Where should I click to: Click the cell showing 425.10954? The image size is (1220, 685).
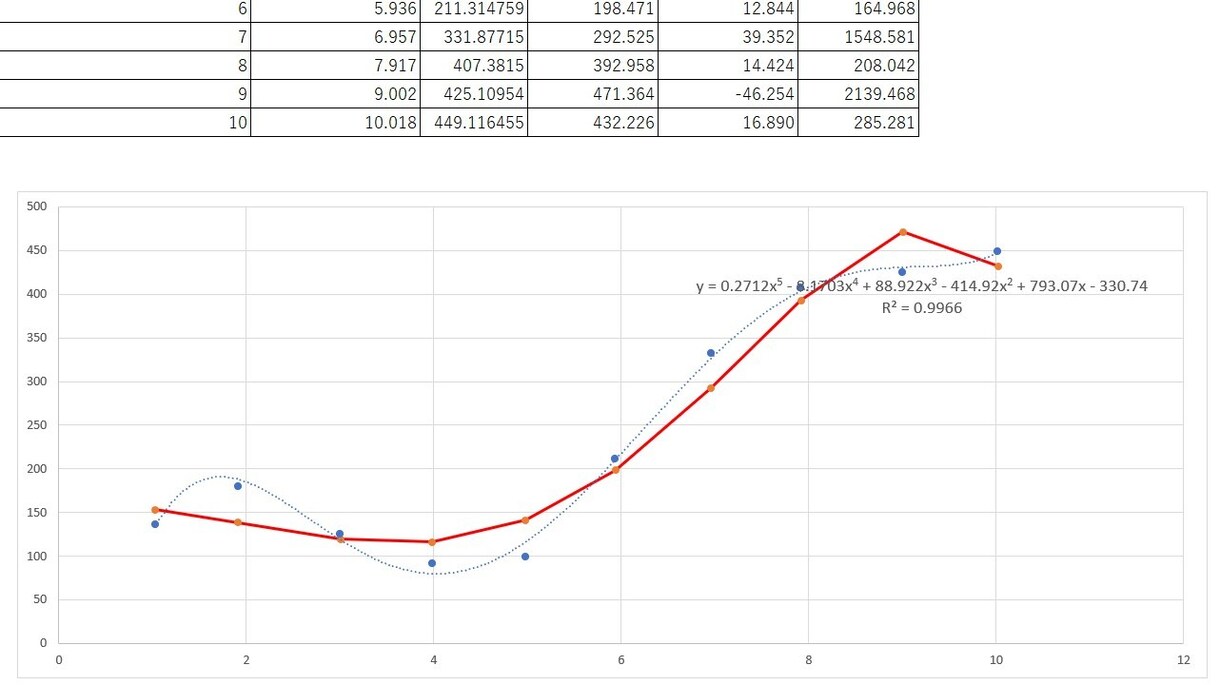[474, 94]
